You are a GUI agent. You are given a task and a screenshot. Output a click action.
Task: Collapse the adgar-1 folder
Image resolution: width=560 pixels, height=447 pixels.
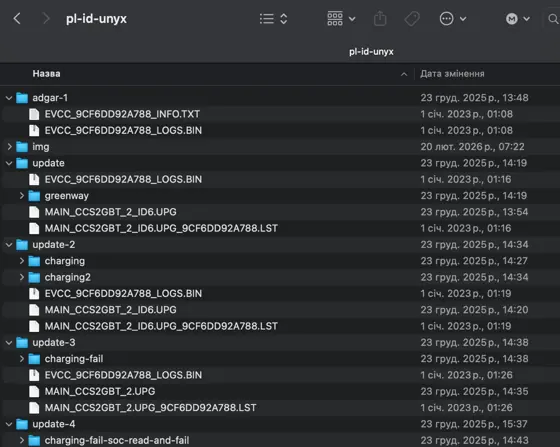(9, 98)
